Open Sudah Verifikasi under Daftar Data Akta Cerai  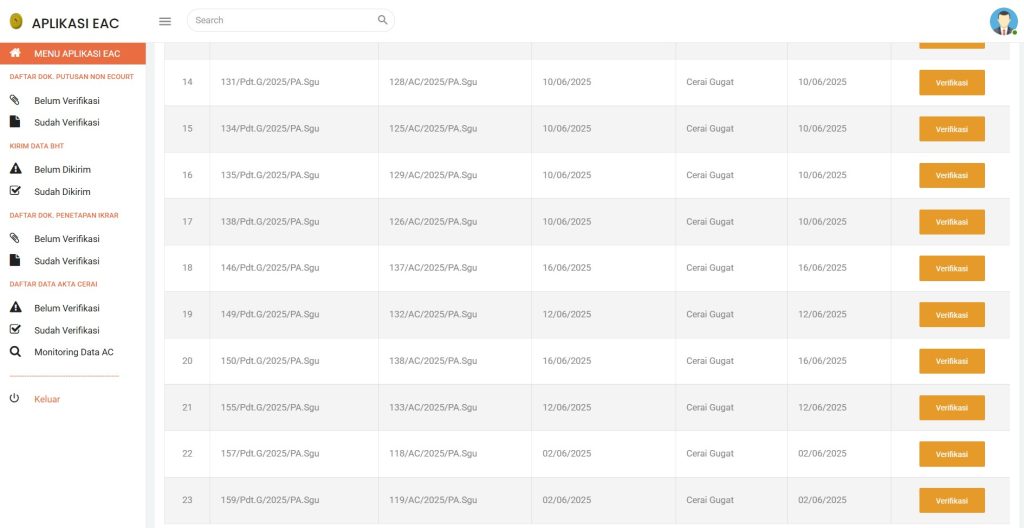pos(66,330)
